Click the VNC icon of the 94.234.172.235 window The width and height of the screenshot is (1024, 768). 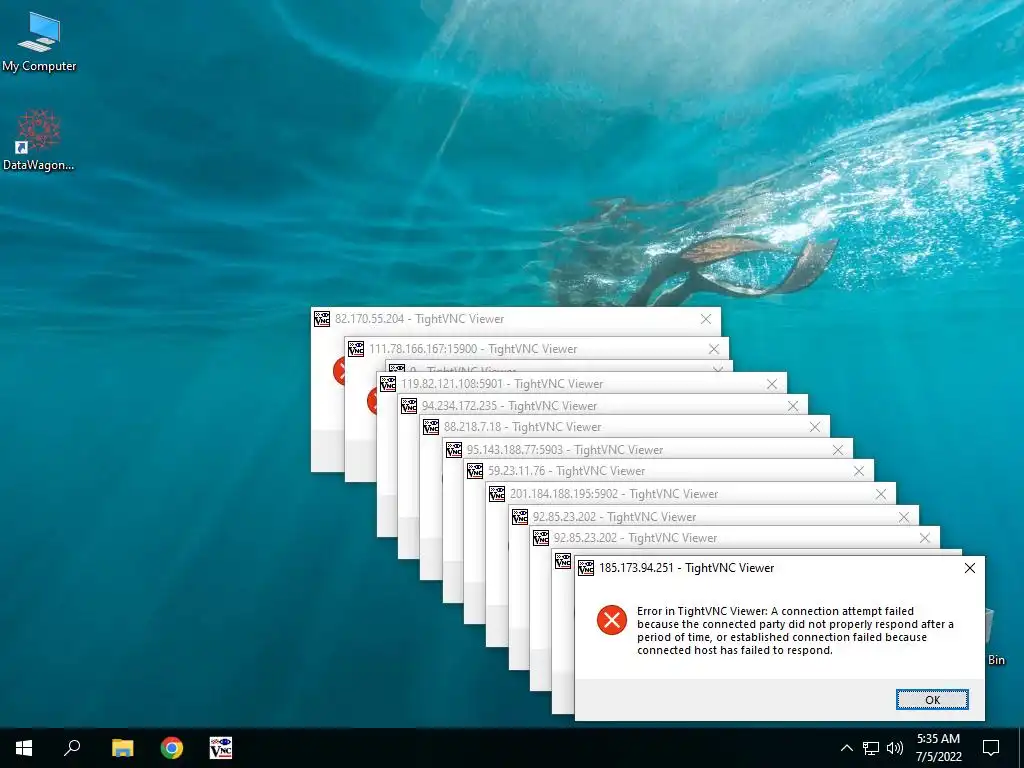click(x=409, y=406)
